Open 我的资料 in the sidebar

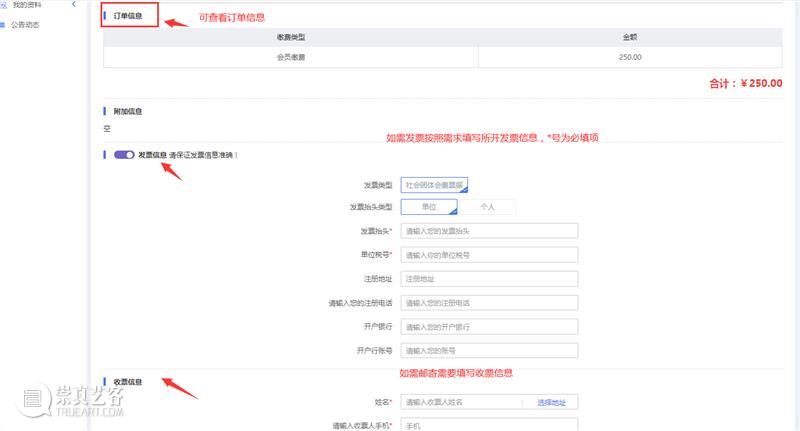click(27, 5)
